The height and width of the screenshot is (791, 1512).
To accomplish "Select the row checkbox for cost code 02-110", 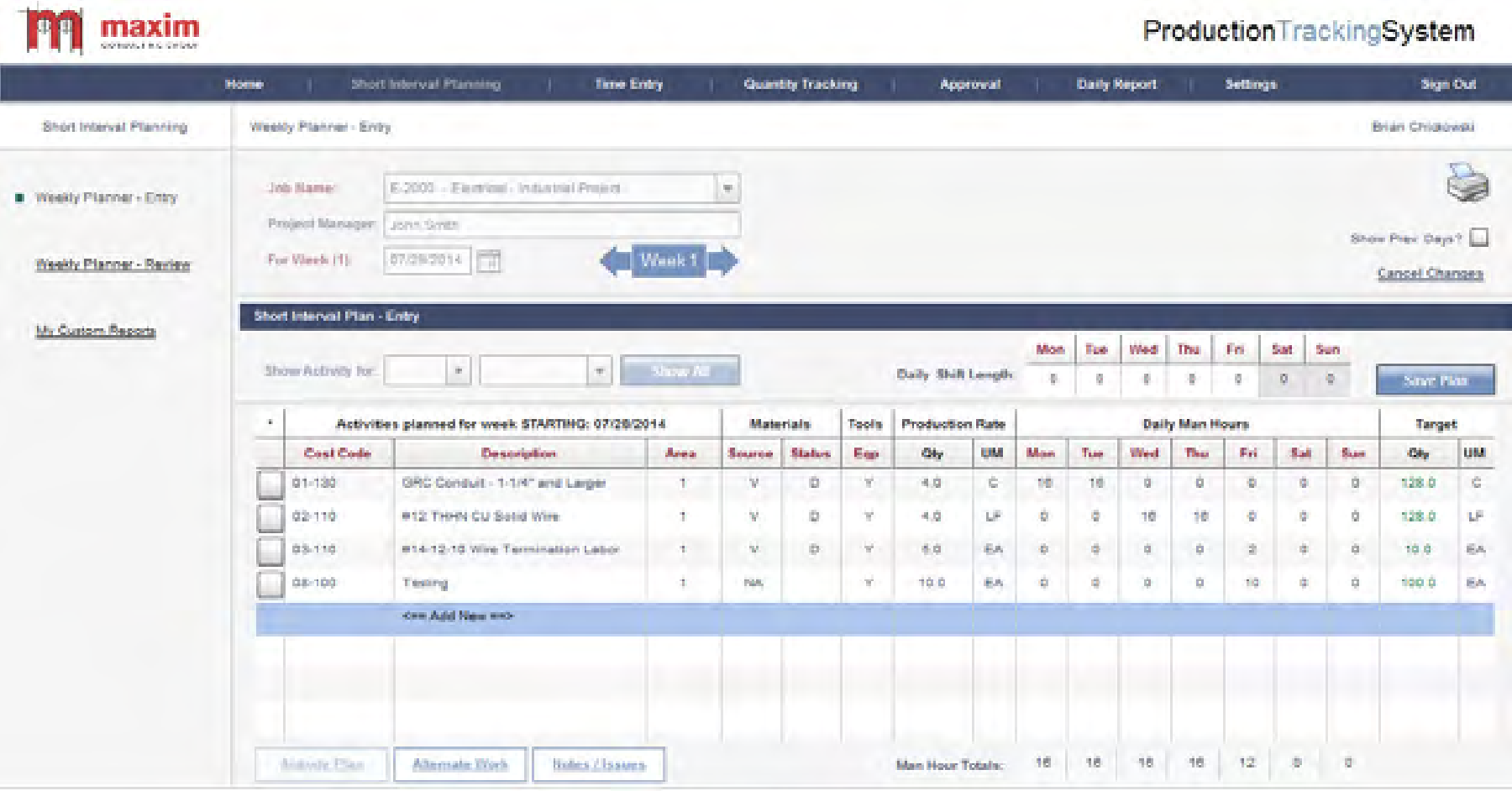I will point(270,517).
